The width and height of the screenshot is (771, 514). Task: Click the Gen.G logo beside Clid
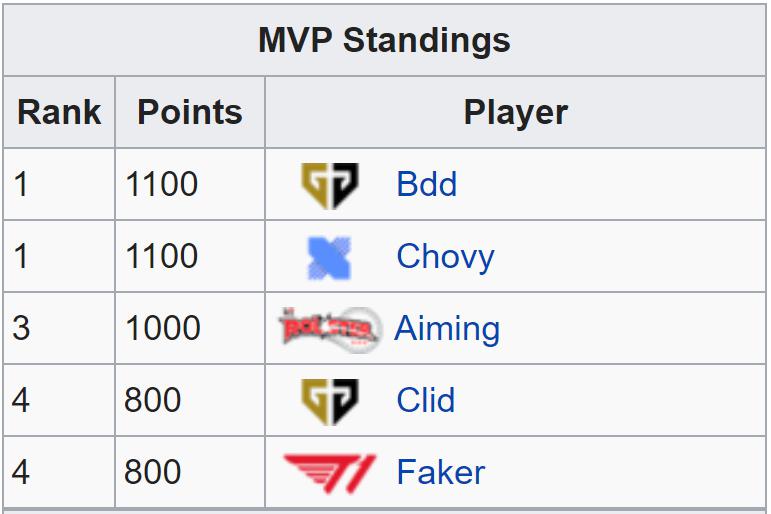click(330, 401)
